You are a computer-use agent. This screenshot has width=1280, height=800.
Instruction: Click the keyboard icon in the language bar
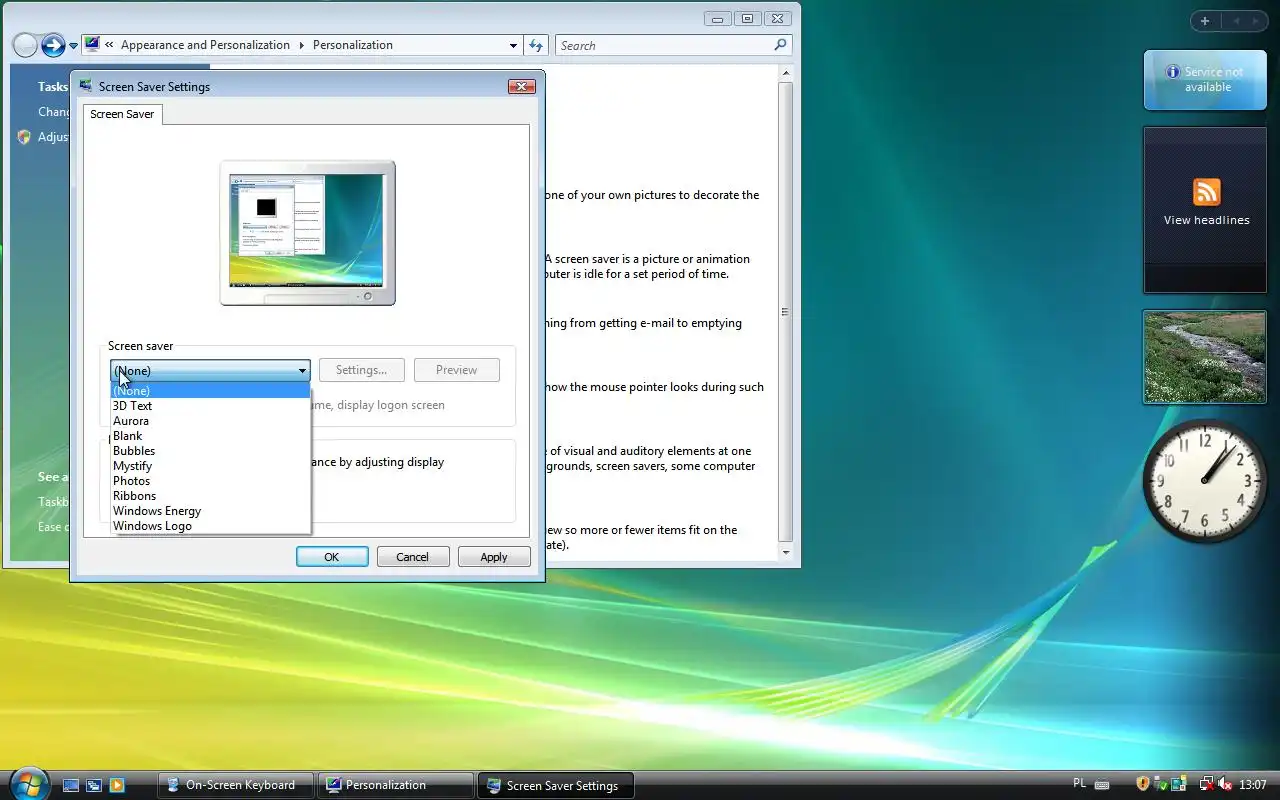click(1102, 785)
